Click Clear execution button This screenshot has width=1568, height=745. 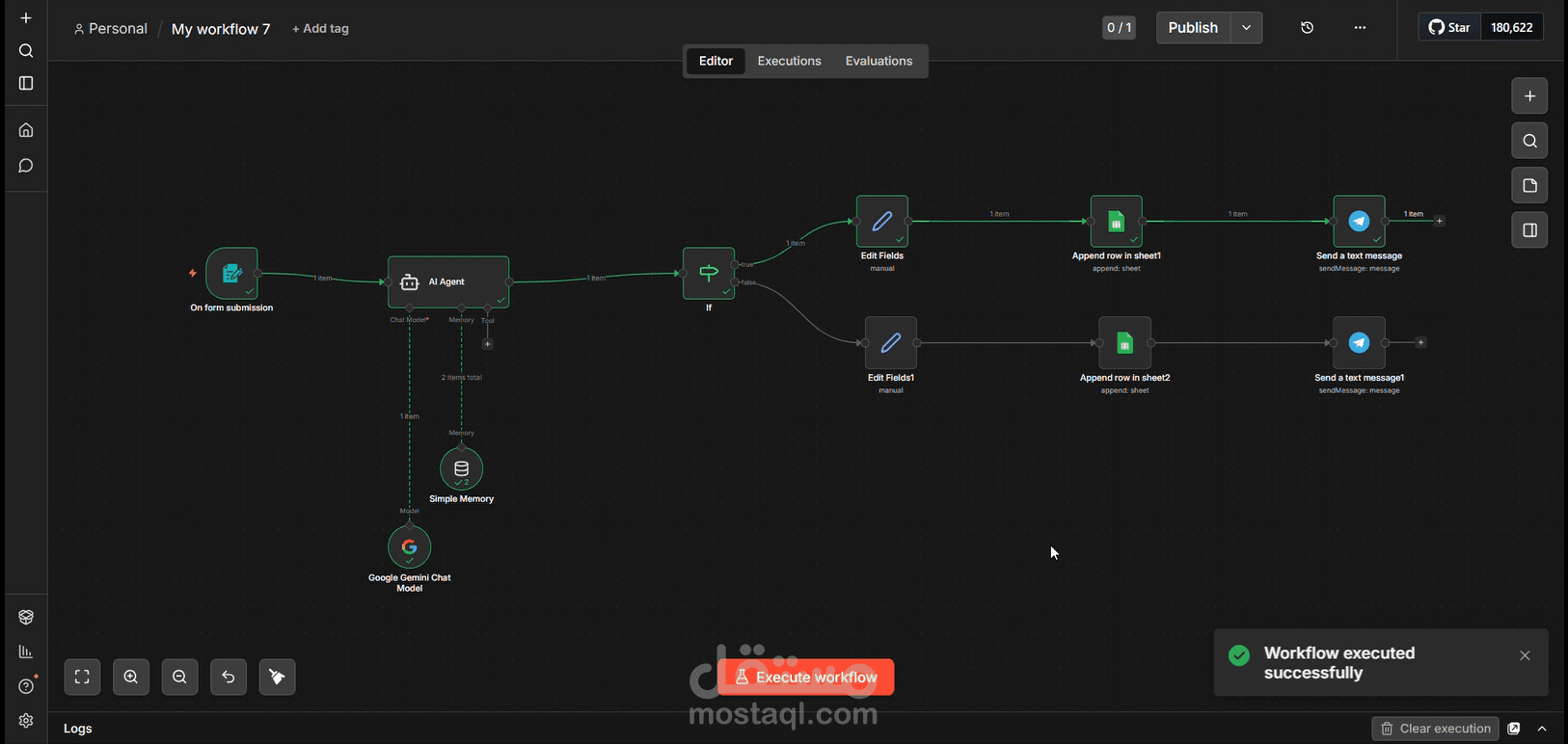(x=1436, y=729)
